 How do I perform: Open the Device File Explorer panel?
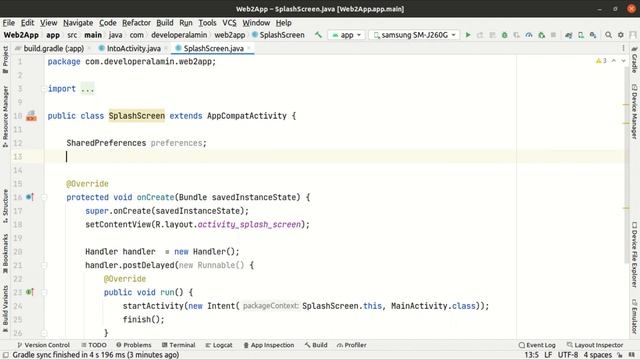pos(634,255)
